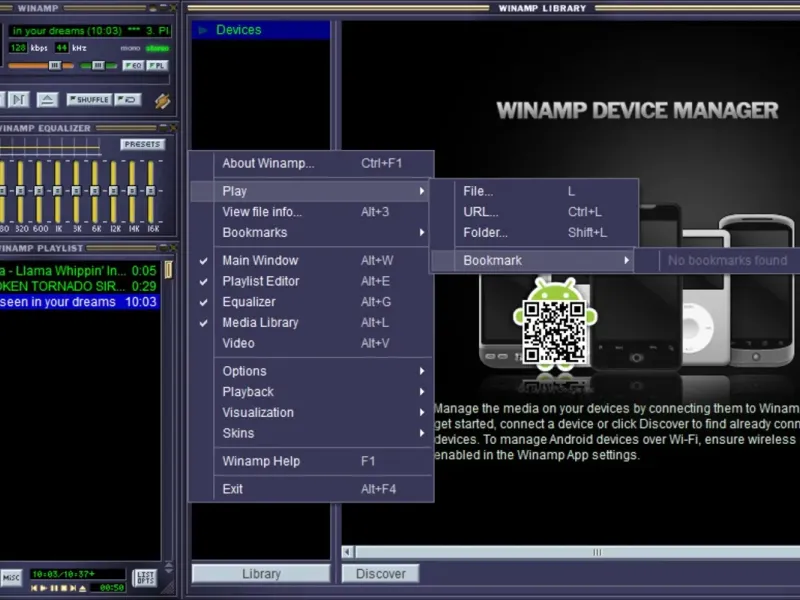Click the playlist mini pause button
This screenshot has width=800, height=600.
point(54,588)
